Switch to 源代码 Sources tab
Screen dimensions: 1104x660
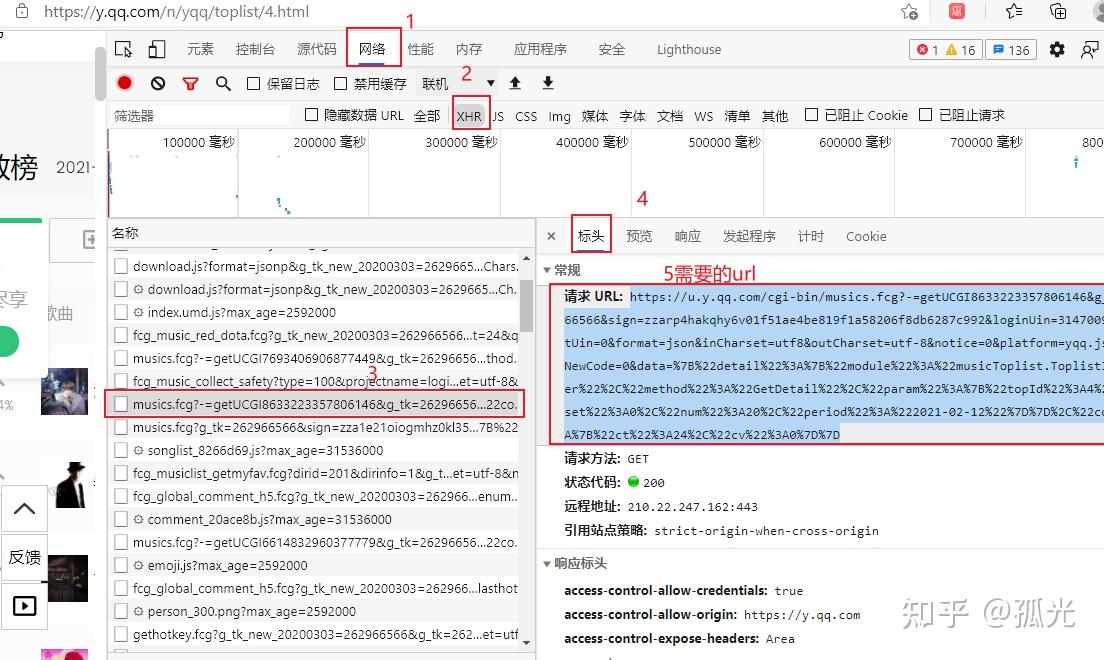[317, 49]
